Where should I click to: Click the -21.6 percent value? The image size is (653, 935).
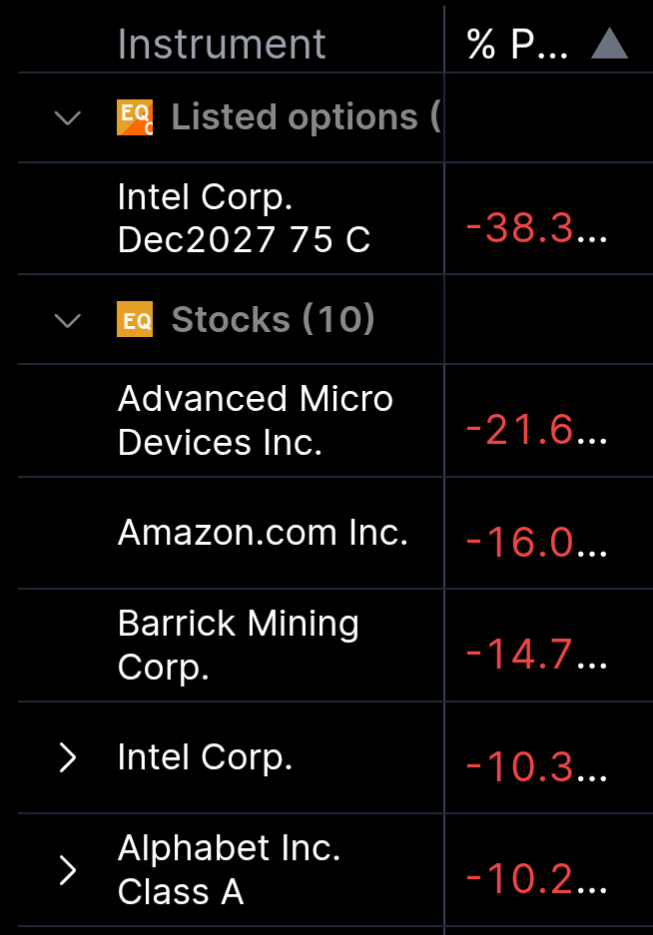[x=535, y=431]
